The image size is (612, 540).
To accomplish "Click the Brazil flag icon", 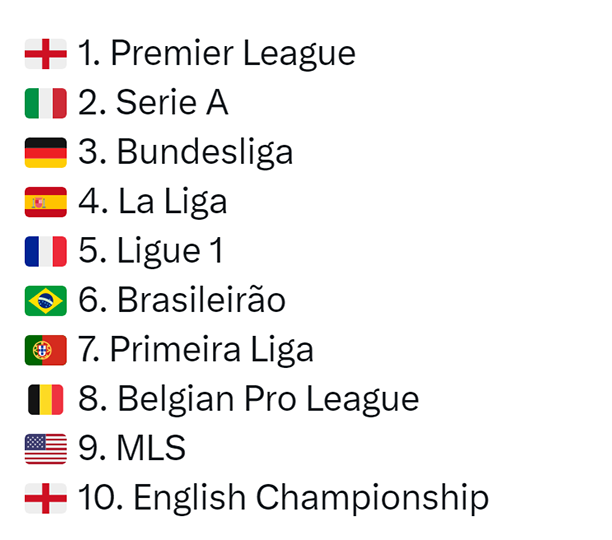I will (x=45, y=300).
